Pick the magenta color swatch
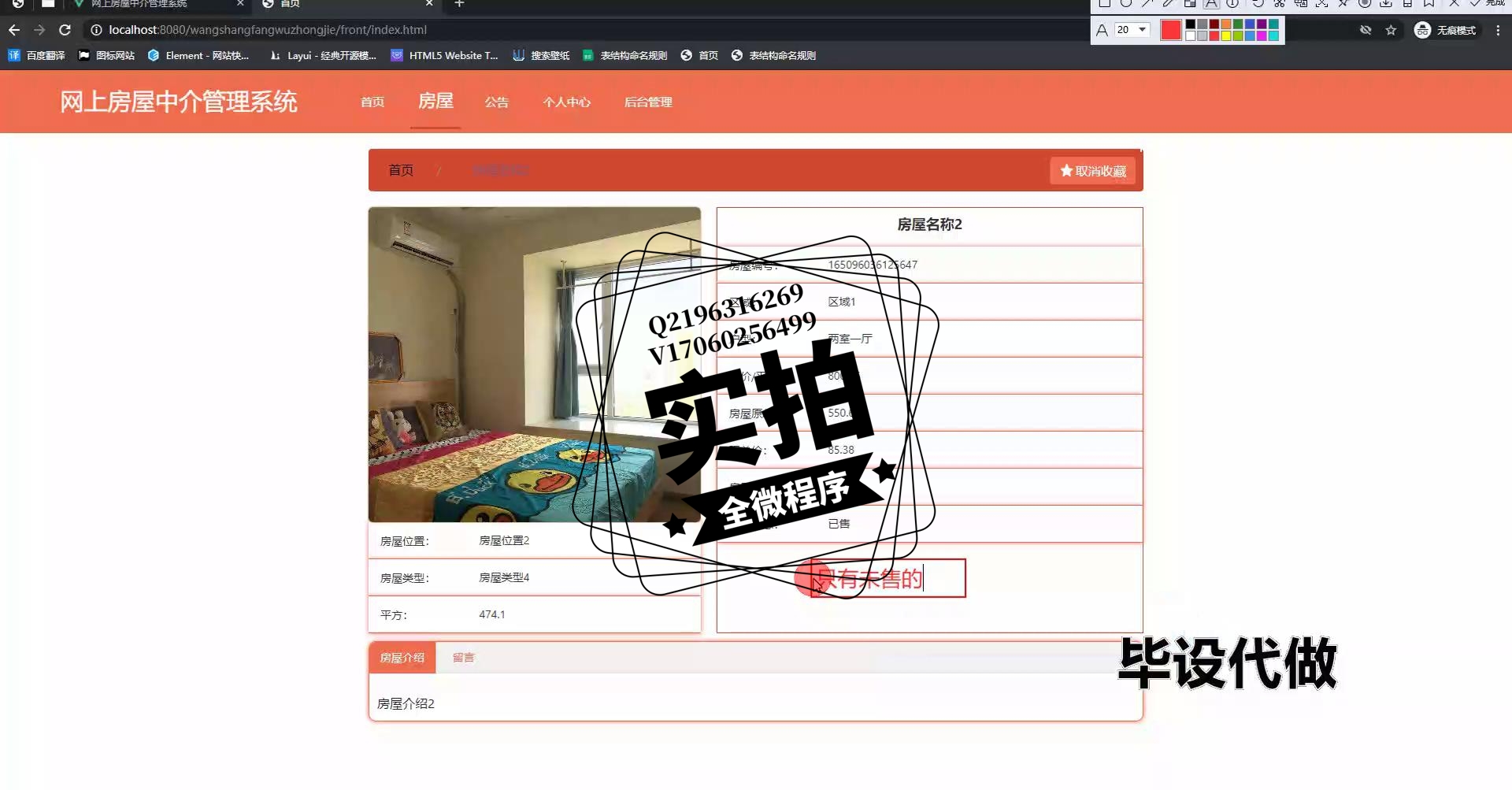 tap(1262, 36)
